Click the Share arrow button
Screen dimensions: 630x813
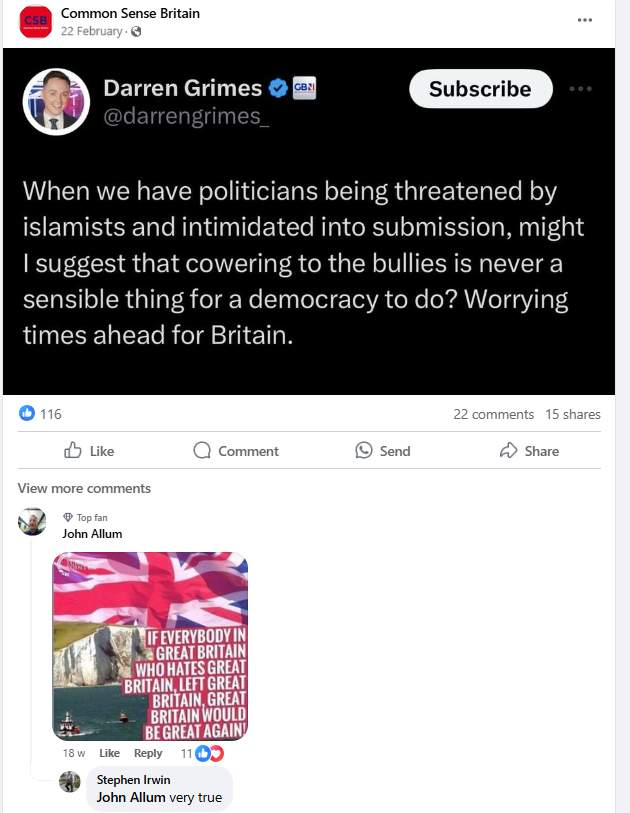(x=529, y=451)
